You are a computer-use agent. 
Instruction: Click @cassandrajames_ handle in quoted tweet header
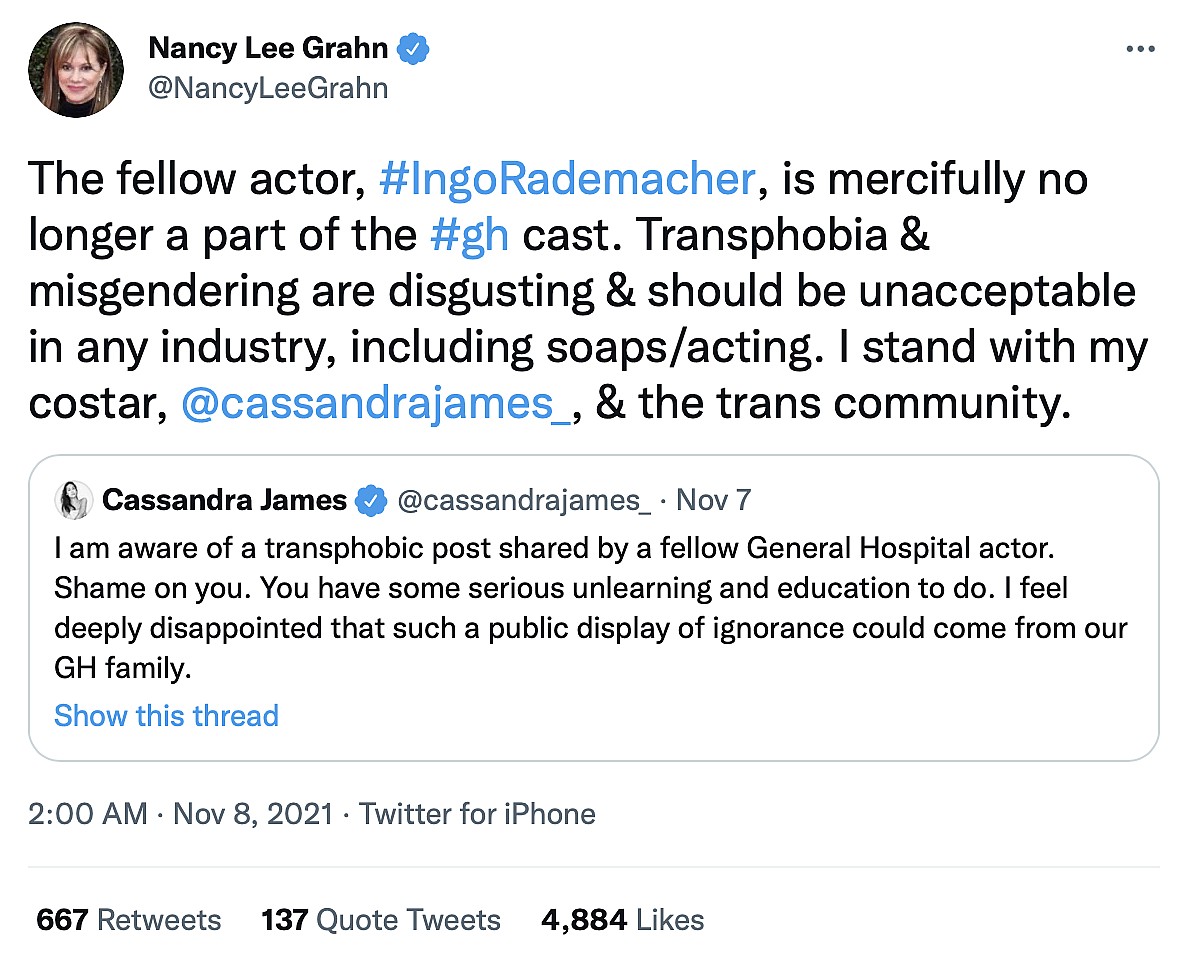coord(524,500)
